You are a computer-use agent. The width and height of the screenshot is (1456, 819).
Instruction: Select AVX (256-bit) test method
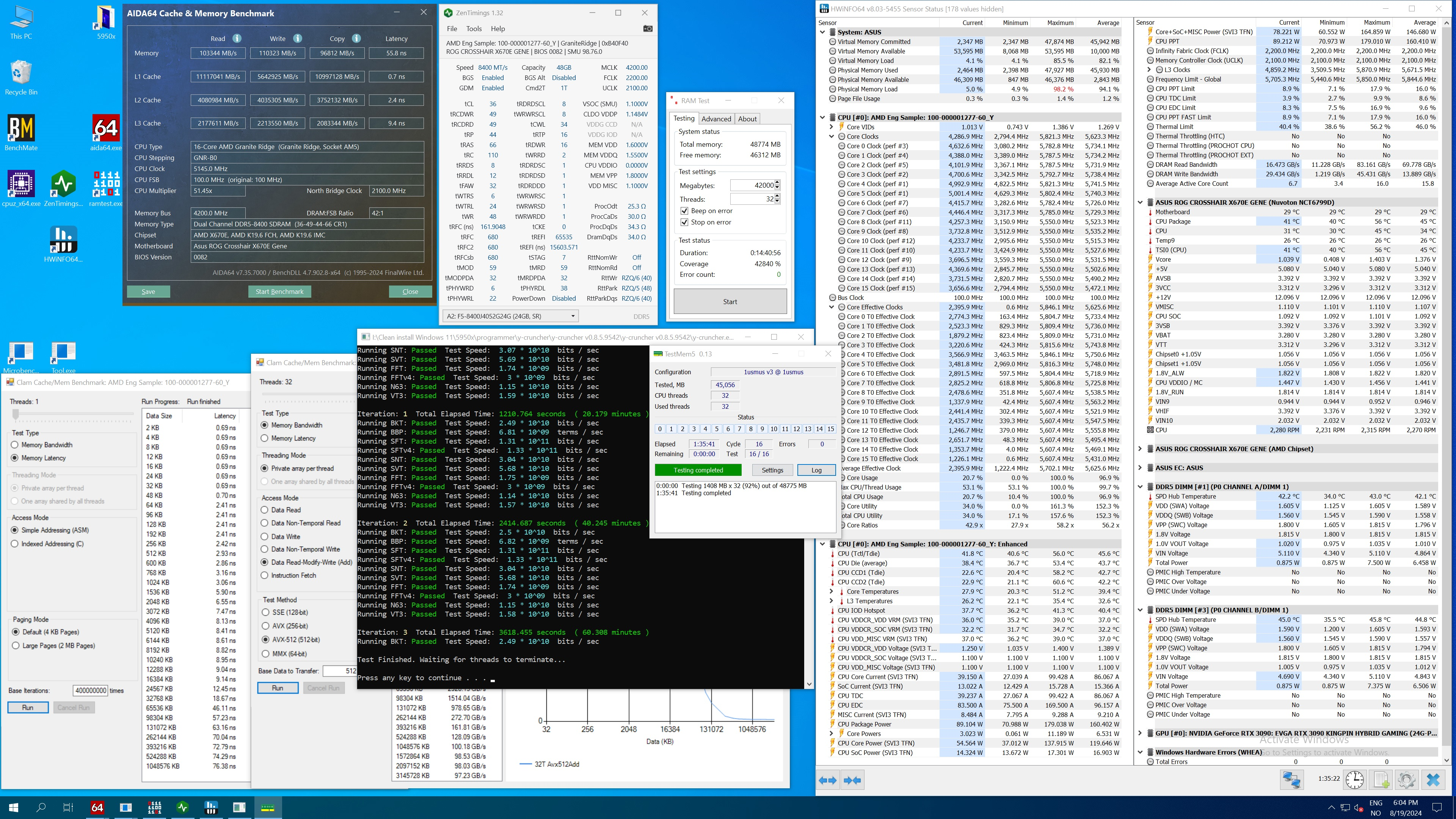tap(266, 626)
